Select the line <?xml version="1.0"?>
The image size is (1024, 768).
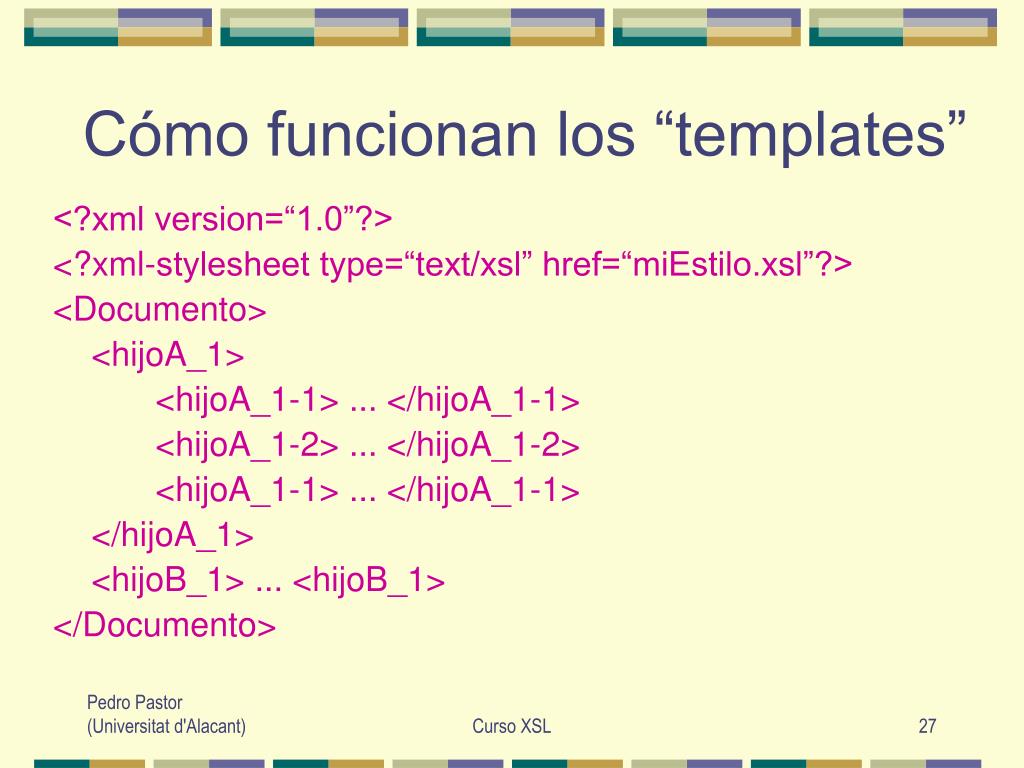pyautogui.click(x=223, y=219)
